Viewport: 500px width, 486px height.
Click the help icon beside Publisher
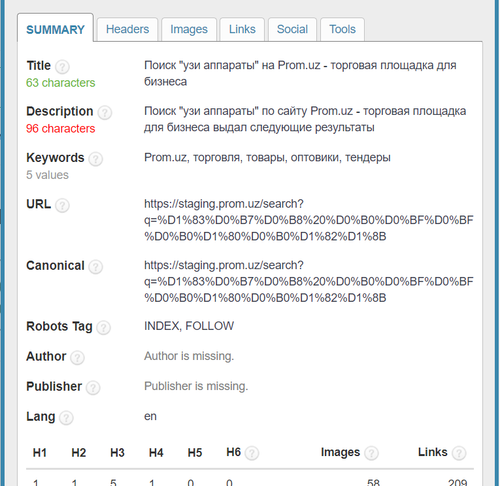pyautogui.click(x=93, y=388)
